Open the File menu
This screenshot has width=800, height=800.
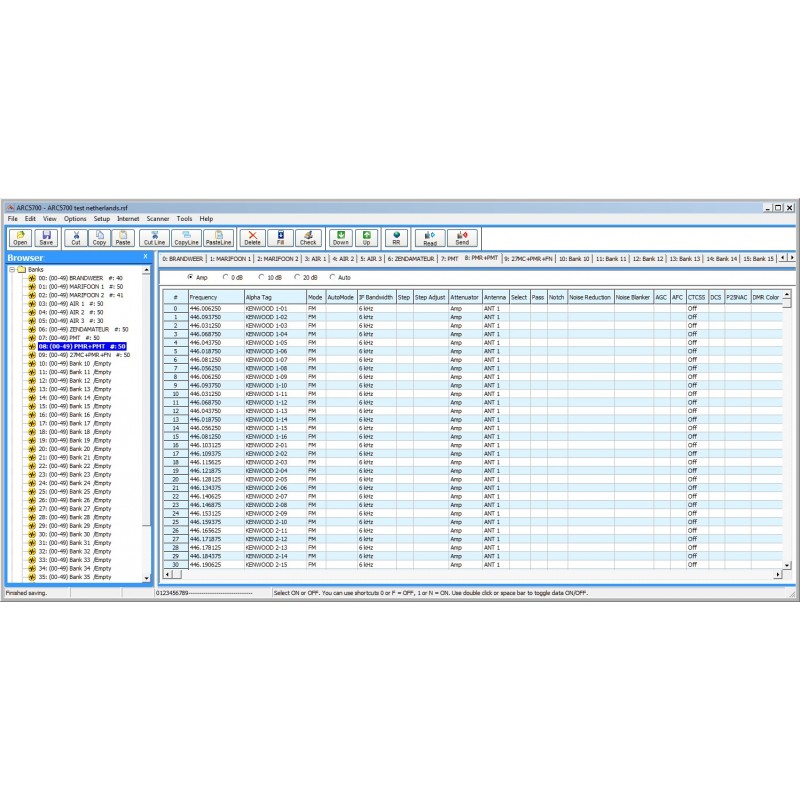tap(13, 219)
